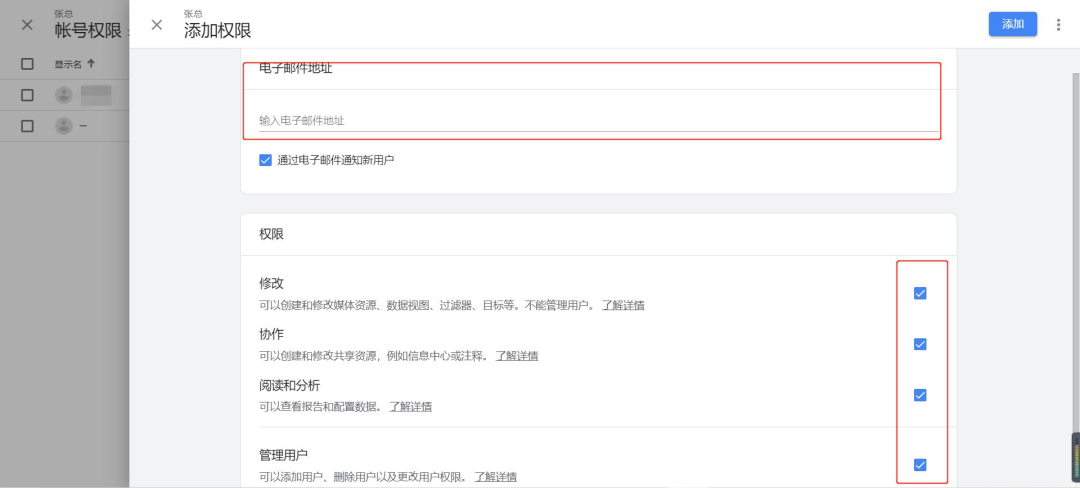The width and height of the screenshot is (1080, 488).
Task: Click the 修改 permission title
Action: click(271, 284)
